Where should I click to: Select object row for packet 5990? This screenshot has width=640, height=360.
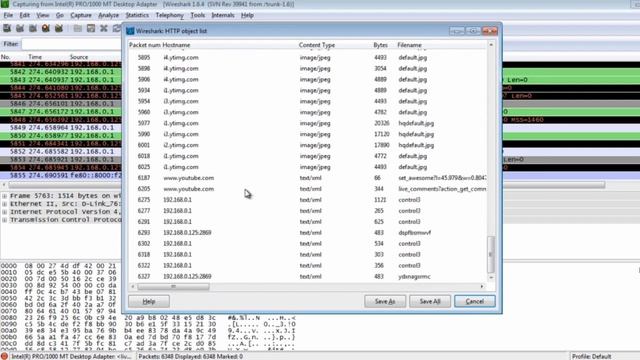pos(308,134)
